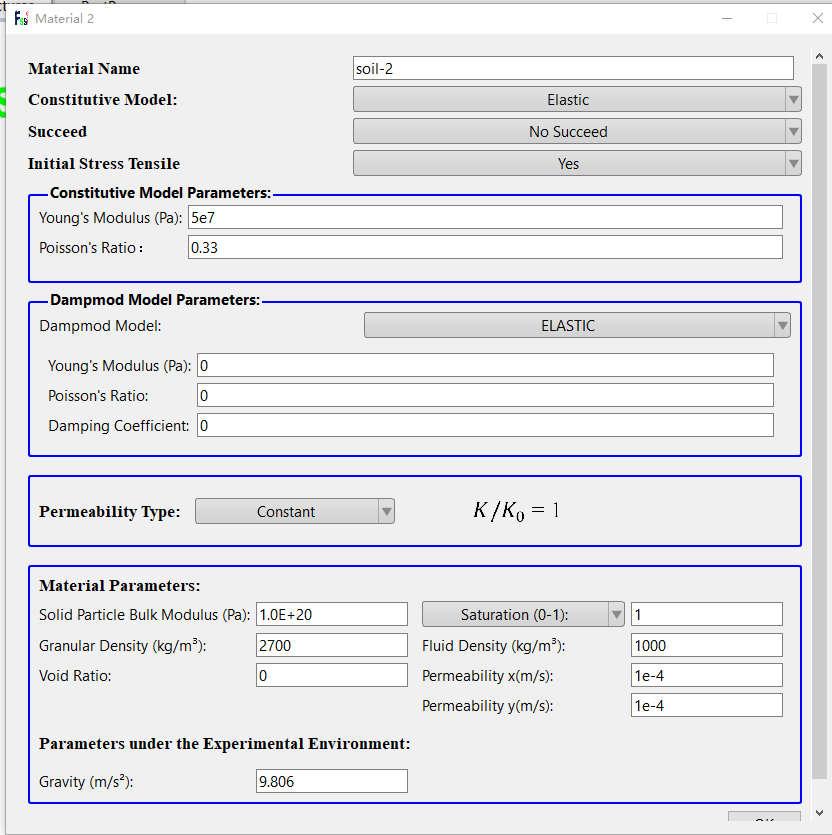Click the 'Material Parameters:' heading
The height and width of the screenshot is (835, 832).
coord(120,586)
